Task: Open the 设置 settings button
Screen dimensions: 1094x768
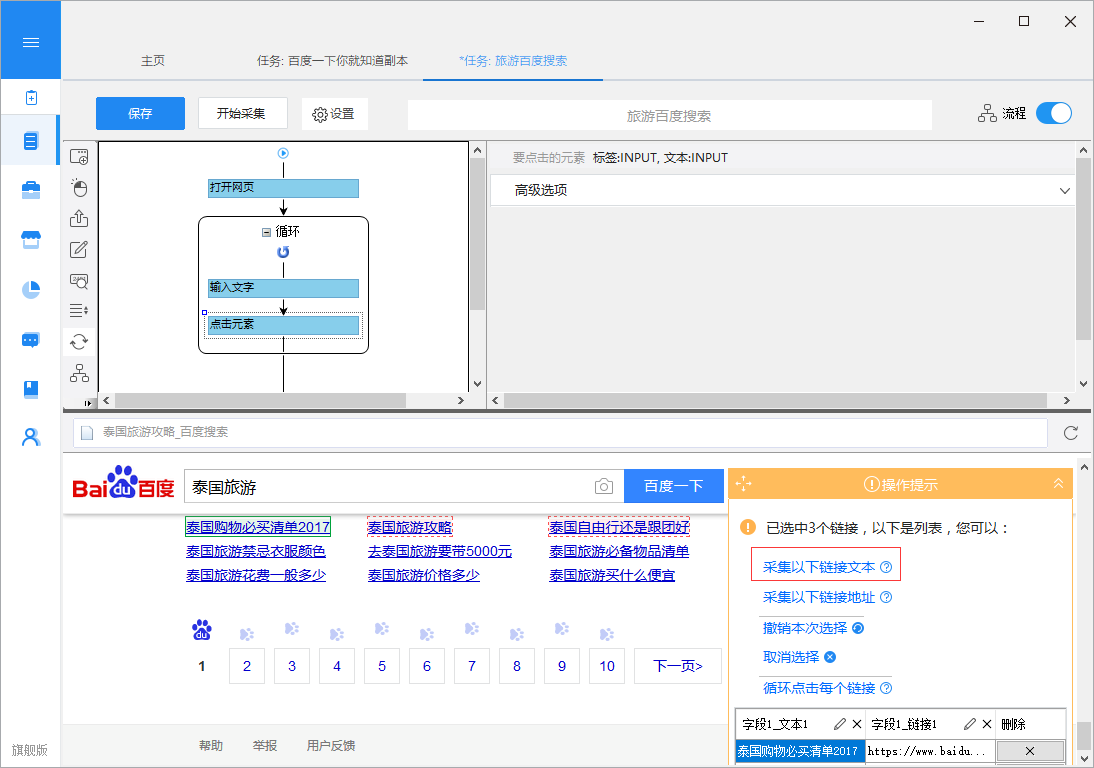Action: (334, 114)
